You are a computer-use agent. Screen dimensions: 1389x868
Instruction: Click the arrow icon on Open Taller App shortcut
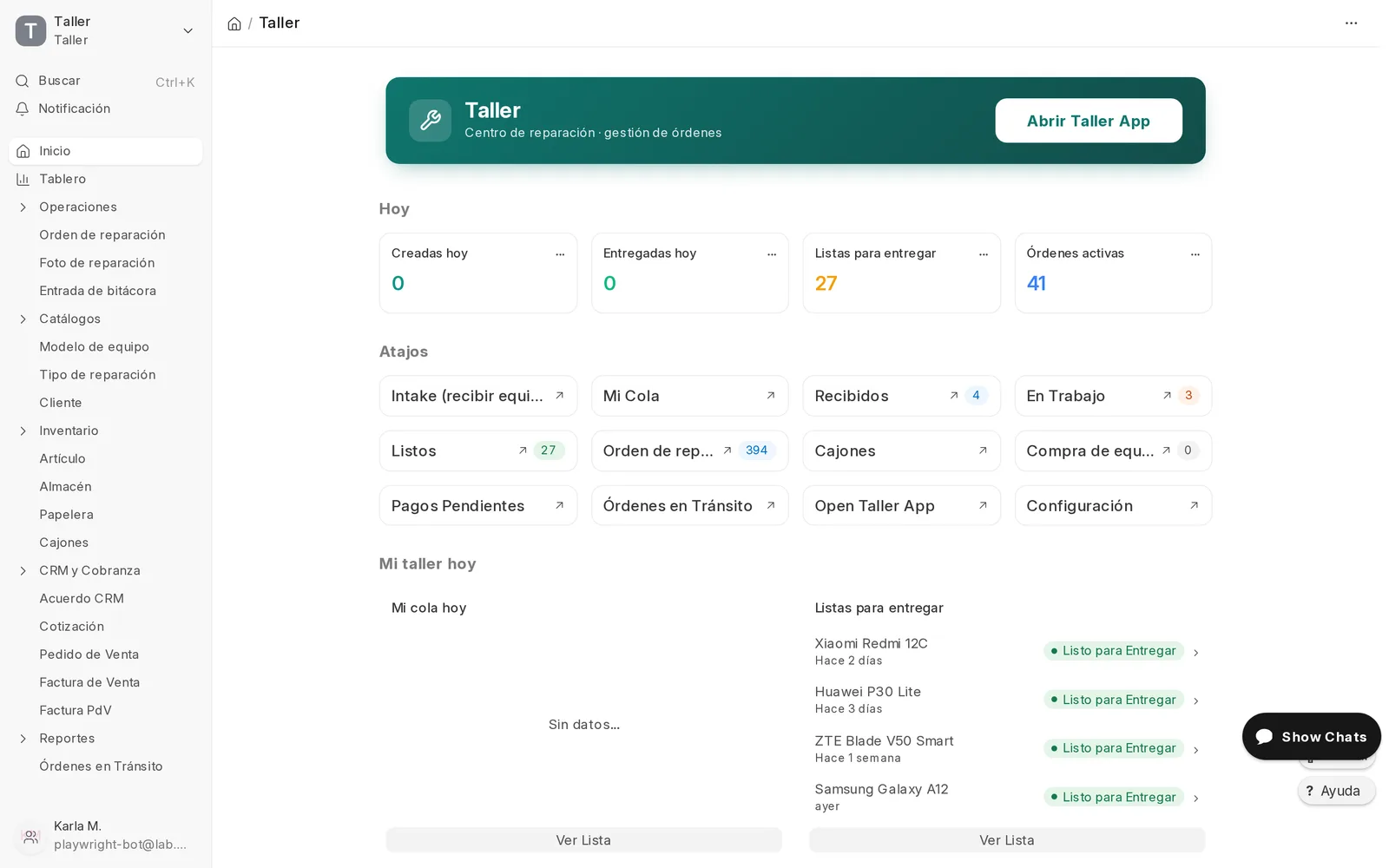coord(983,505)
